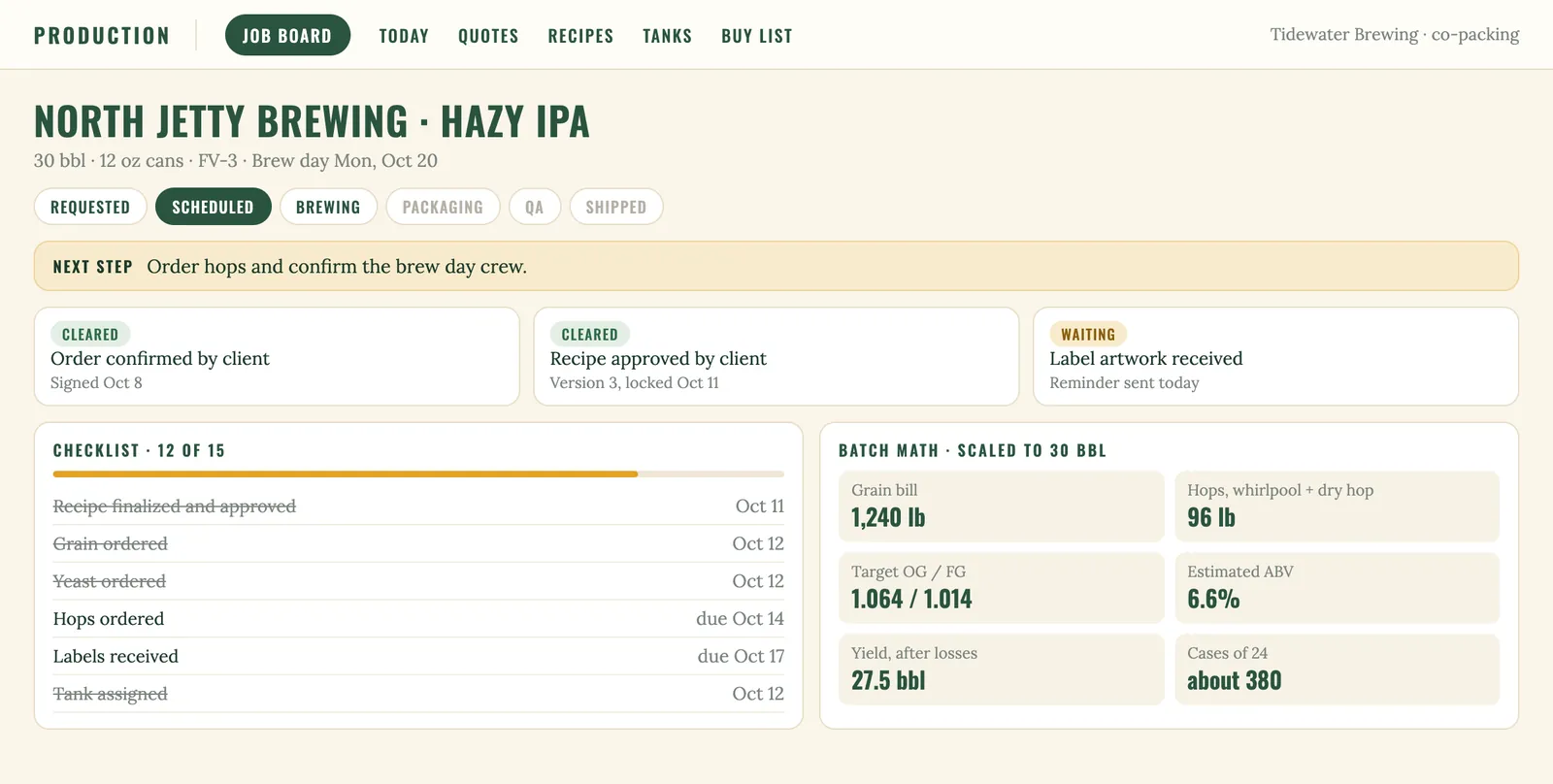Select the Shipped stage pill

616,207
